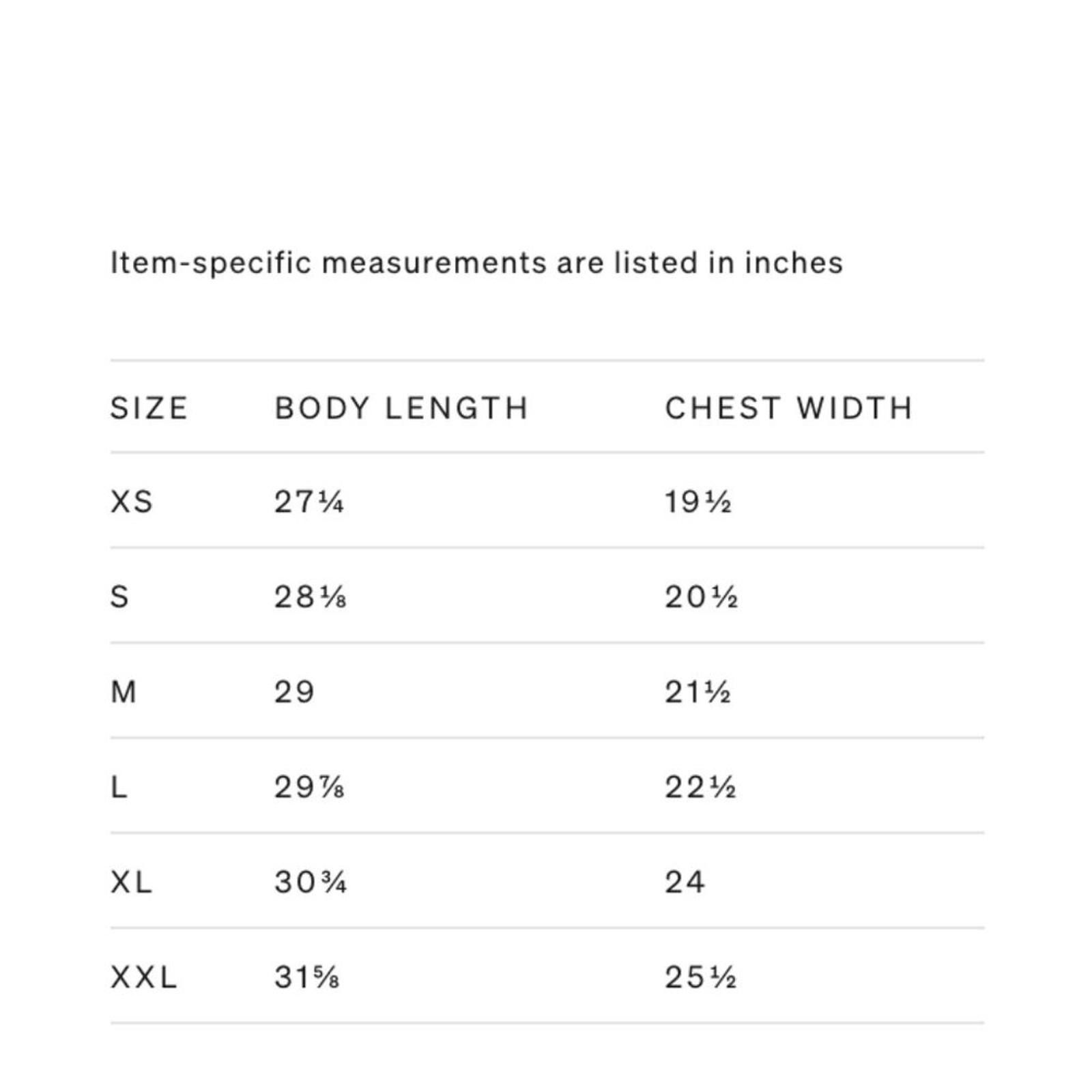Viewport: 1092px width, 1092px height.
Task: Select the XL size row label
Action: point(131,882)
